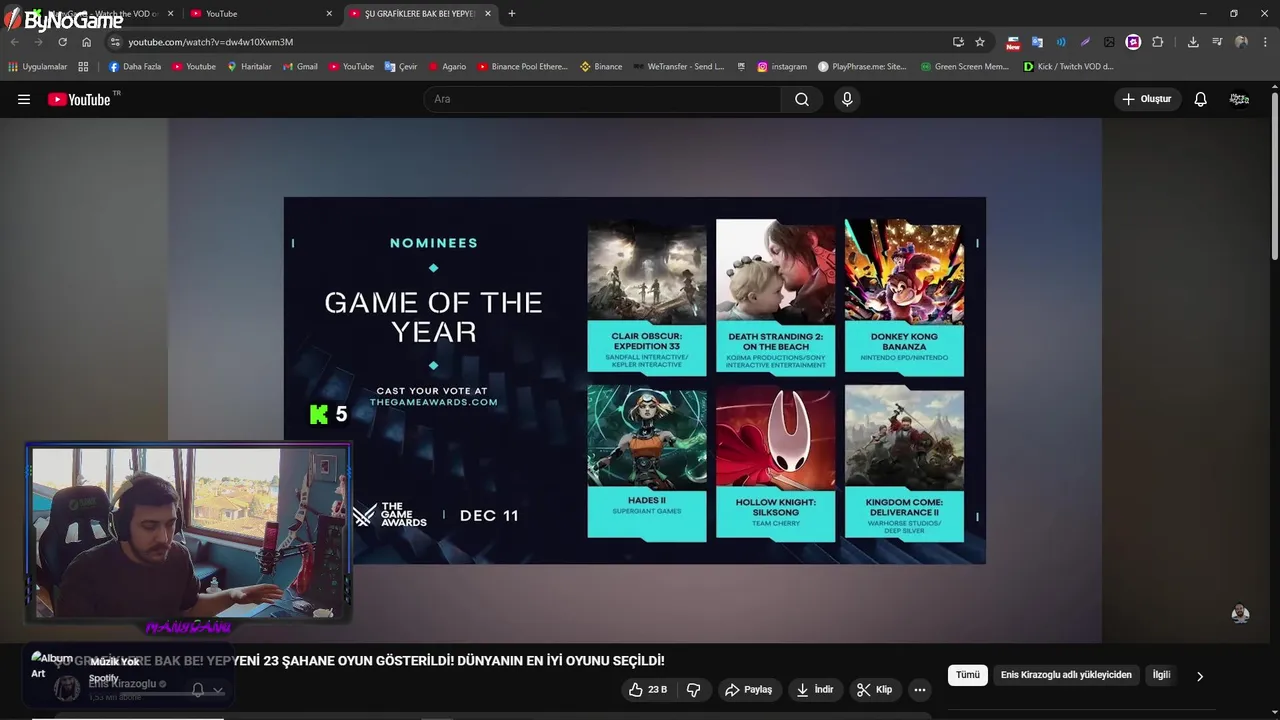Go back with the browser back arrow
This screenshot has width=1280, height=720.
pos(14,42)
